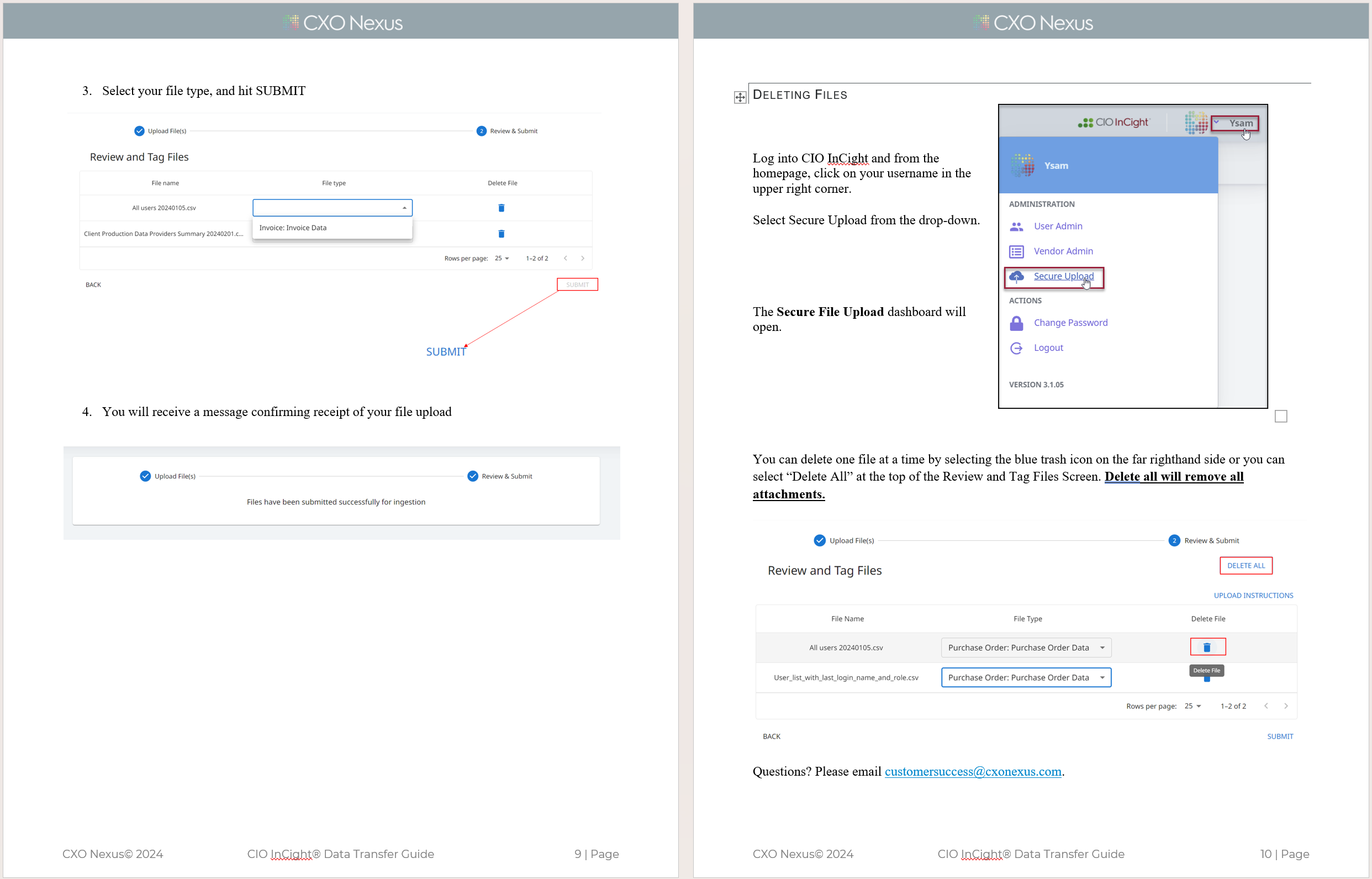Click the customersuccess@cxonexus.com email link
This screenshot has height=879, width=1372.
[x=973, y=772]
